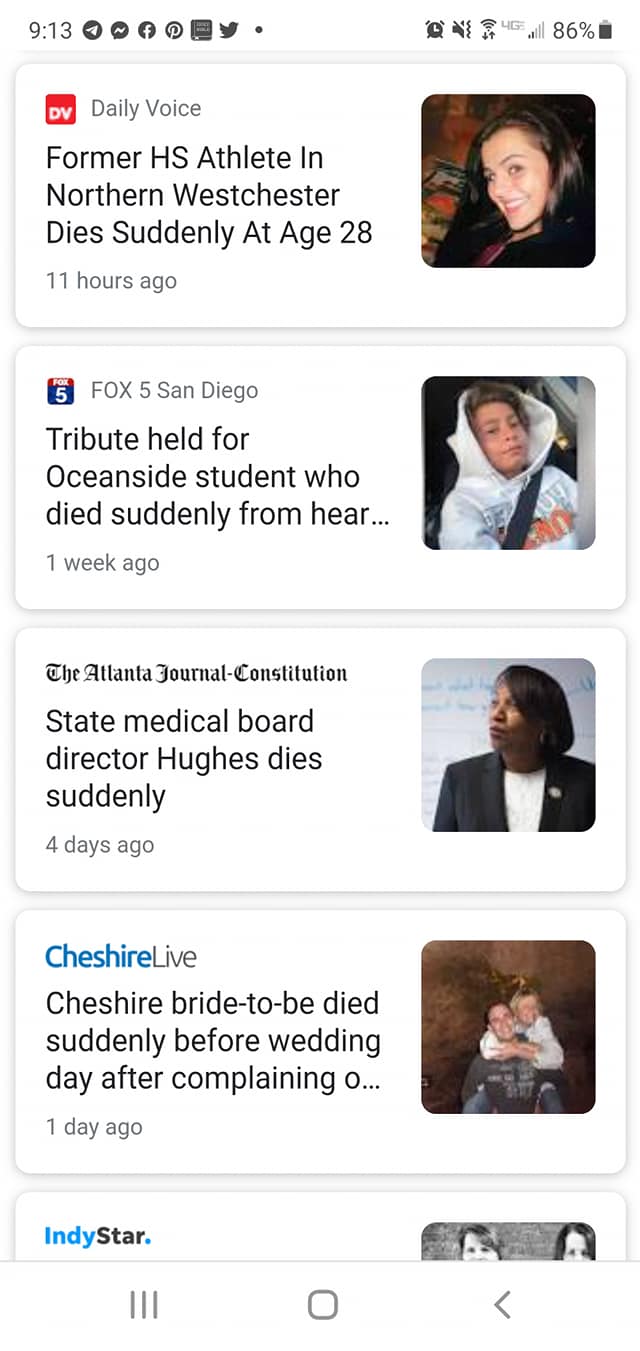Tap the Messenger notification icon
Screen dimensions: 640x1351
(119, 30)
